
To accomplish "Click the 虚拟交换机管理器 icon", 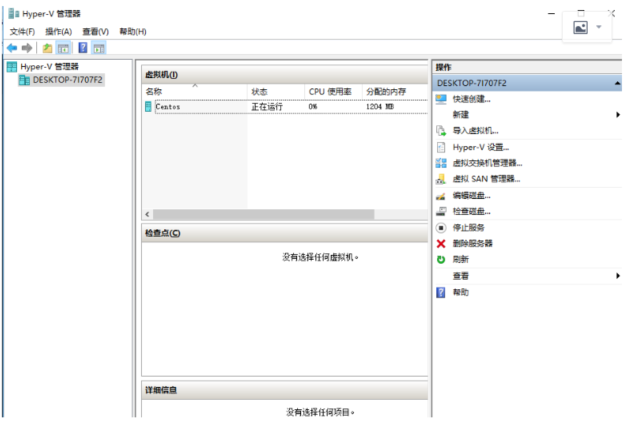I will coord(441,163).
